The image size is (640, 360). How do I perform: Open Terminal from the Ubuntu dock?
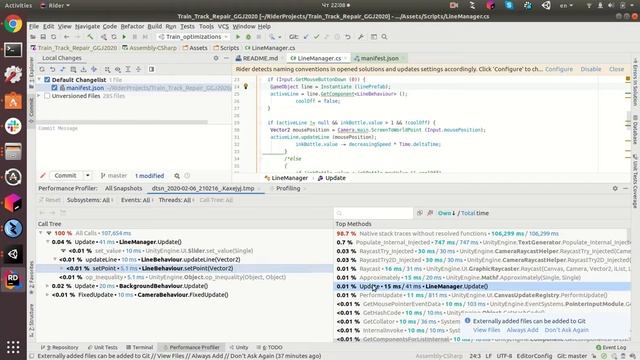pos(13,50)
